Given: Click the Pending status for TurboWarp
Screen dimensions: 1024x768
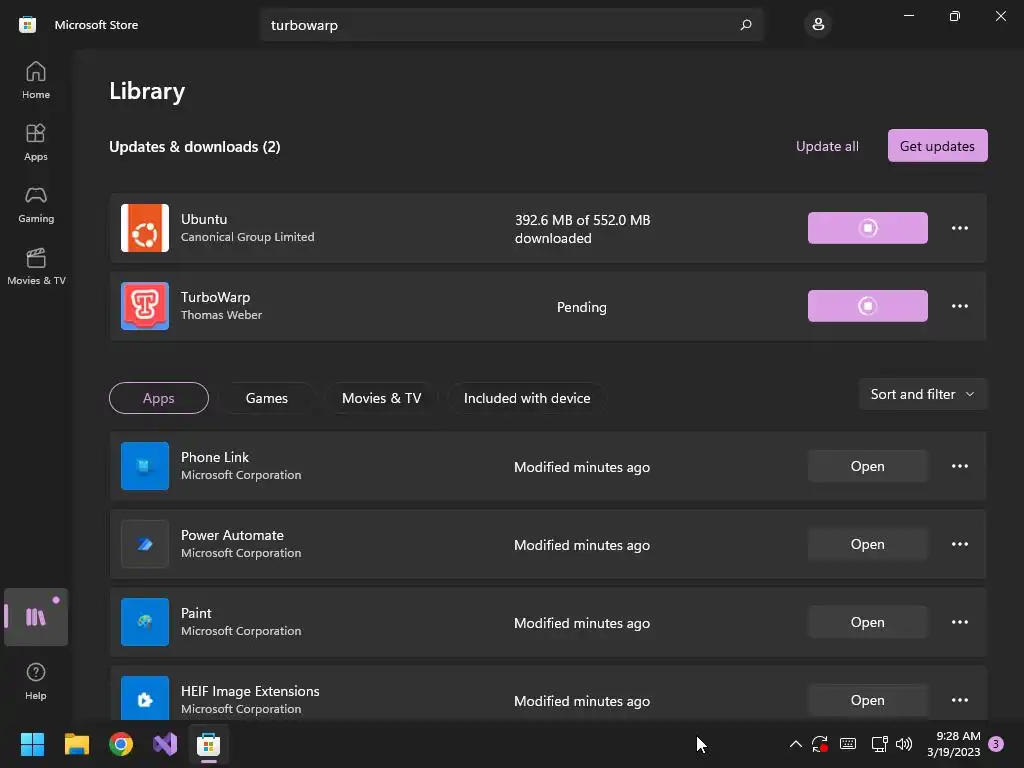Looking at the screenshot, I should click(x=581, y=307).
